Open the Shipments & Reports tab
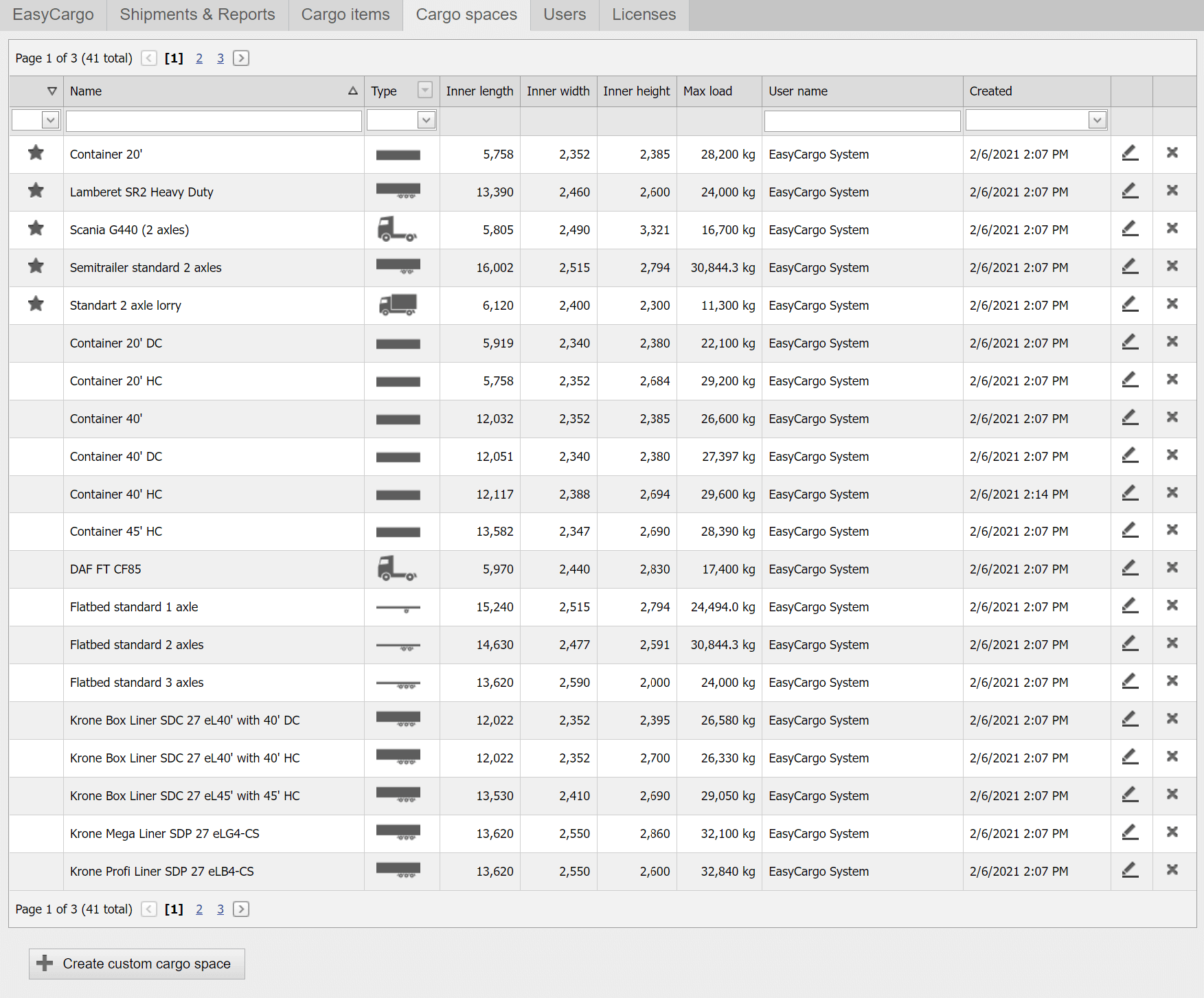This screenshot has width=1204, height=998. (197, 14)
